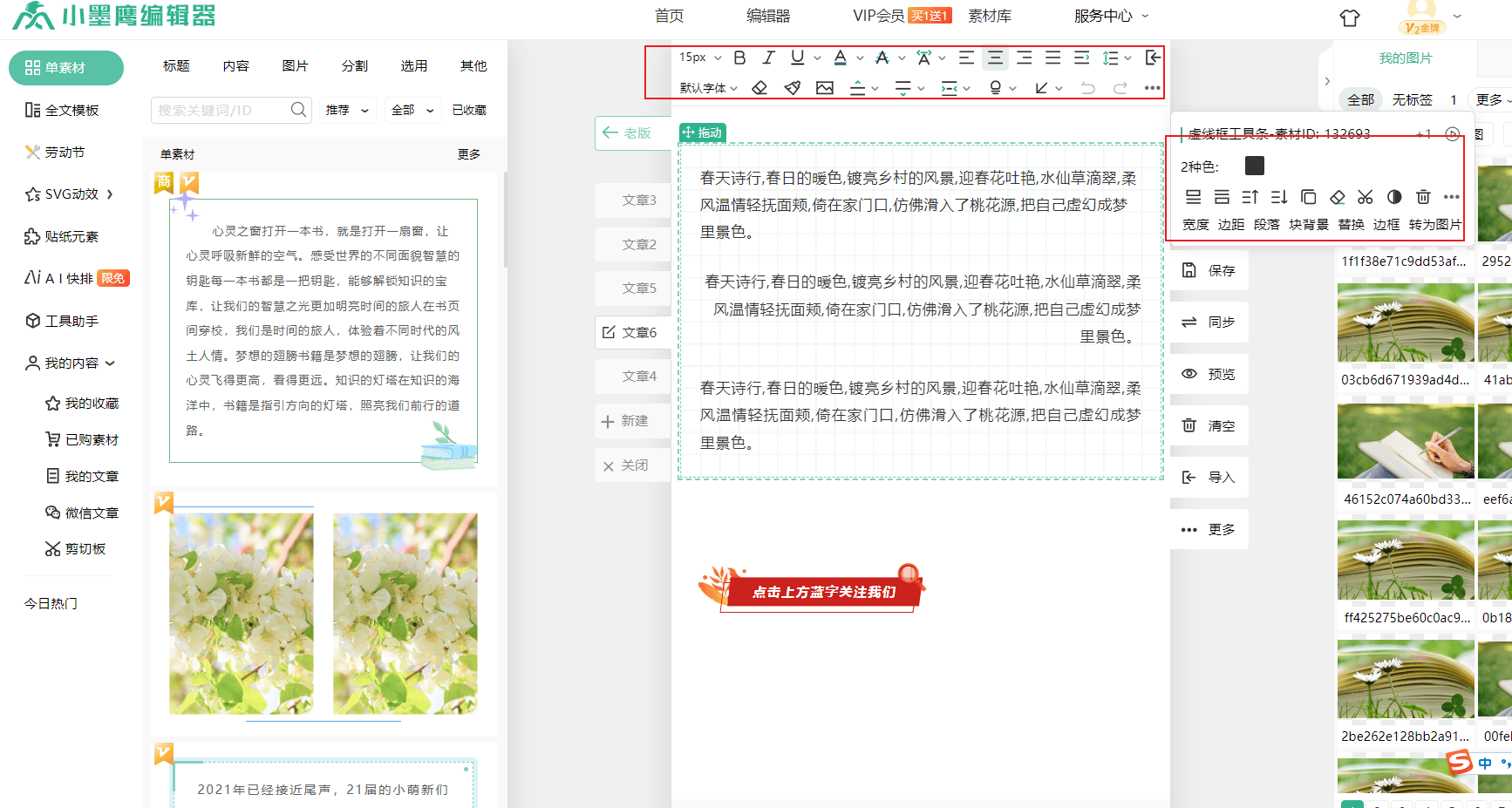Click the 预览 preview button
This screenshot has width=1512, height=808.
[x=1209, y=374]
